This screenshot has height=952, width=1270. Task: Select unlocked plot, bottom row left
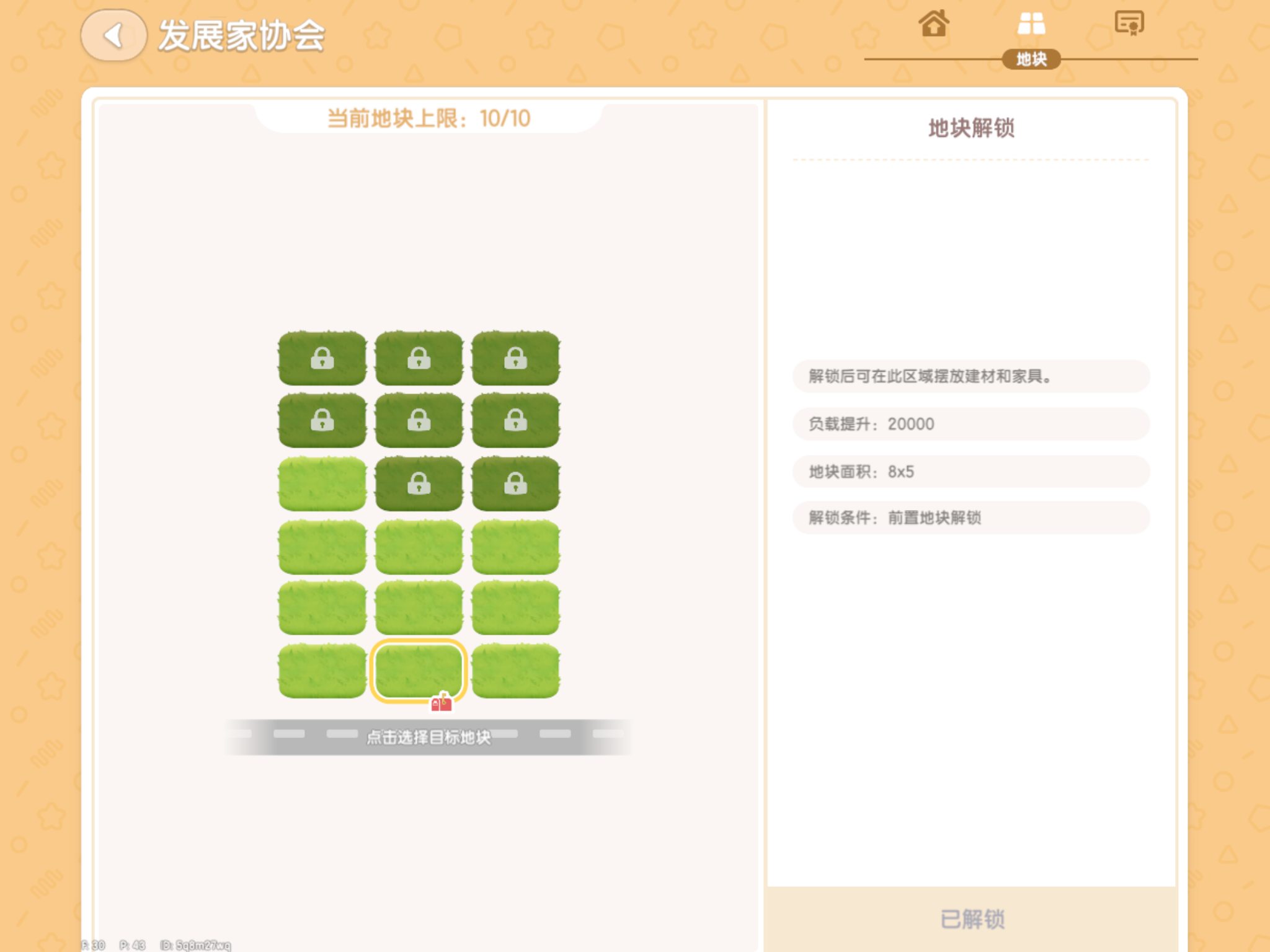(x=322, y=671)
